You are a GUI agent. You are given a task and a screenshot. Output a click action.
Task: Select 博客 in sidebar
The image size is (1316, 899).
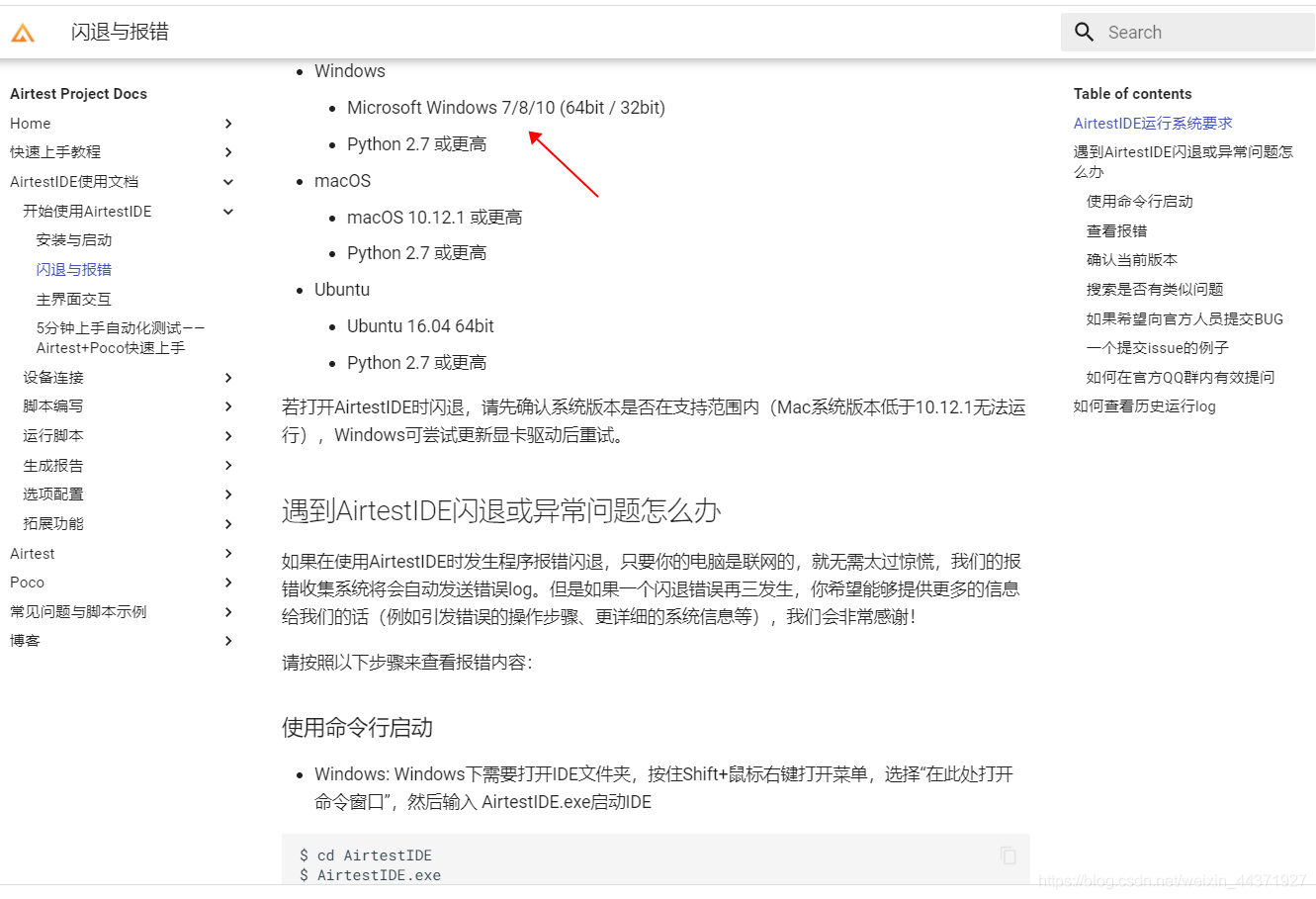coord(25,641)
